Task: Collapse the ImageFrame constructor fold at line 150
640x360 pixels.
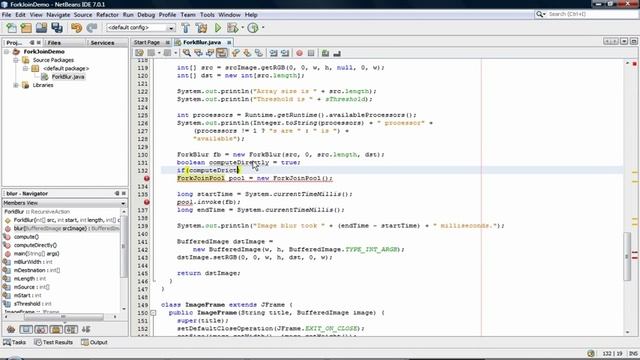Action: coord(153,313)
